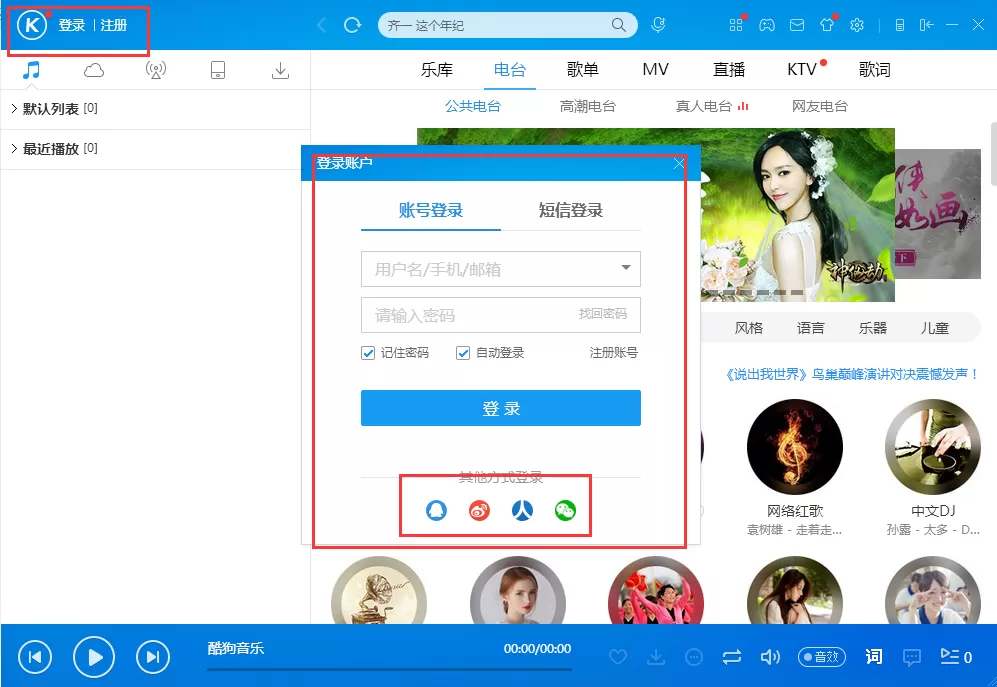Screen dimensions: 997x687
Task: Select the 风格 category
Action: click(748, 328)
